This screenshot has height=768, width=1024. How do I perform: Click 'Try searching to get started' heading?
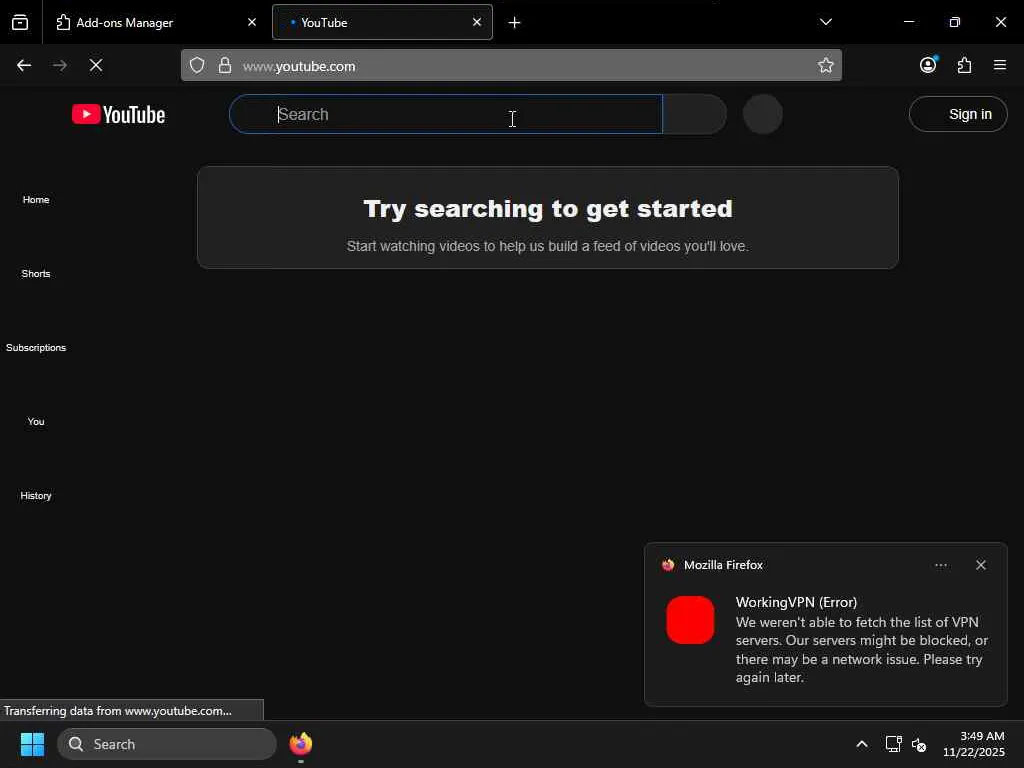tap(548, 209)
